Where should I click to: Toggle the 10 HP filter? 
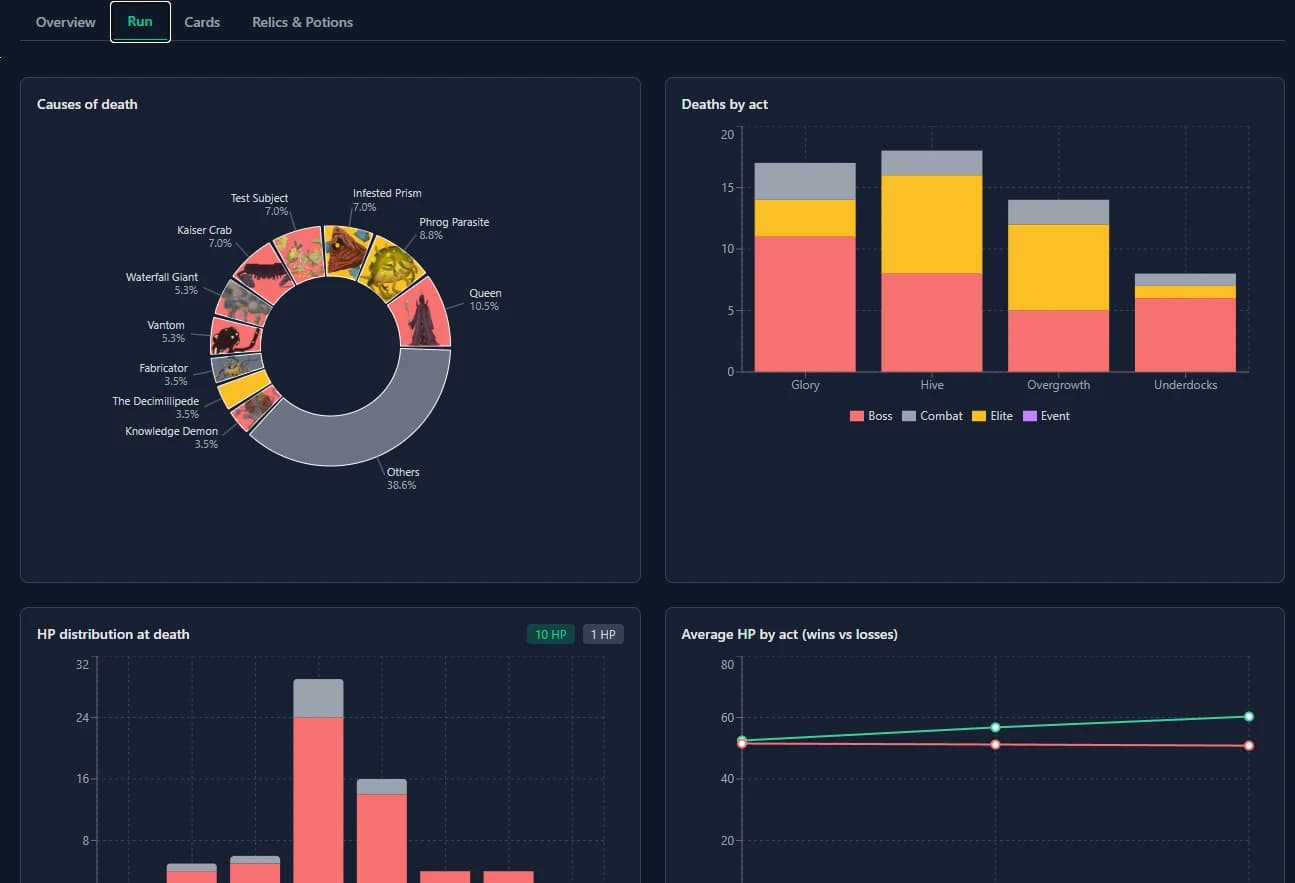(550, 634)
